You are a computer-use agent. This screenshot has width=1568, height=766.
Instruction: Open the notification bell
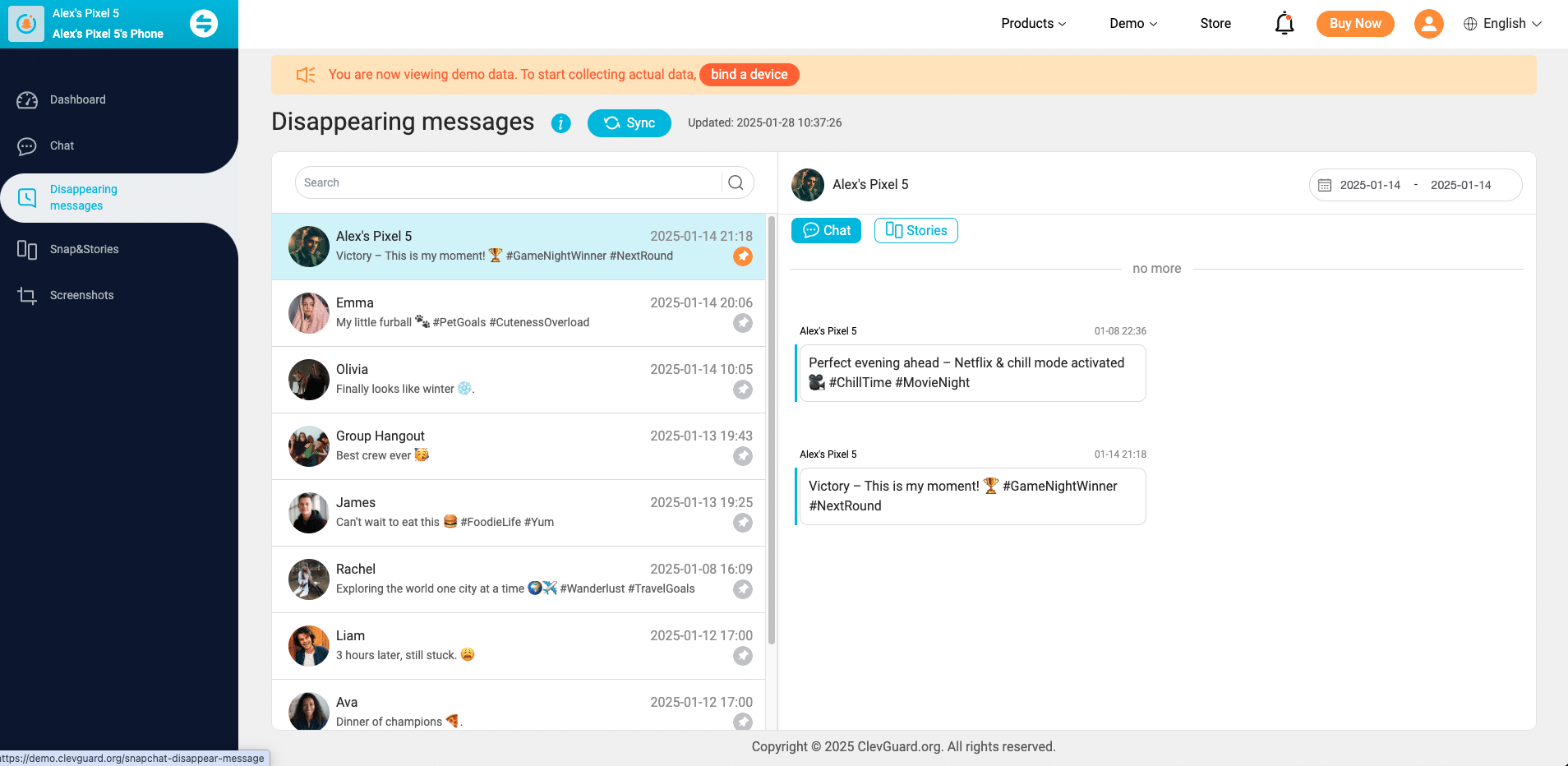pos(1284,24)
